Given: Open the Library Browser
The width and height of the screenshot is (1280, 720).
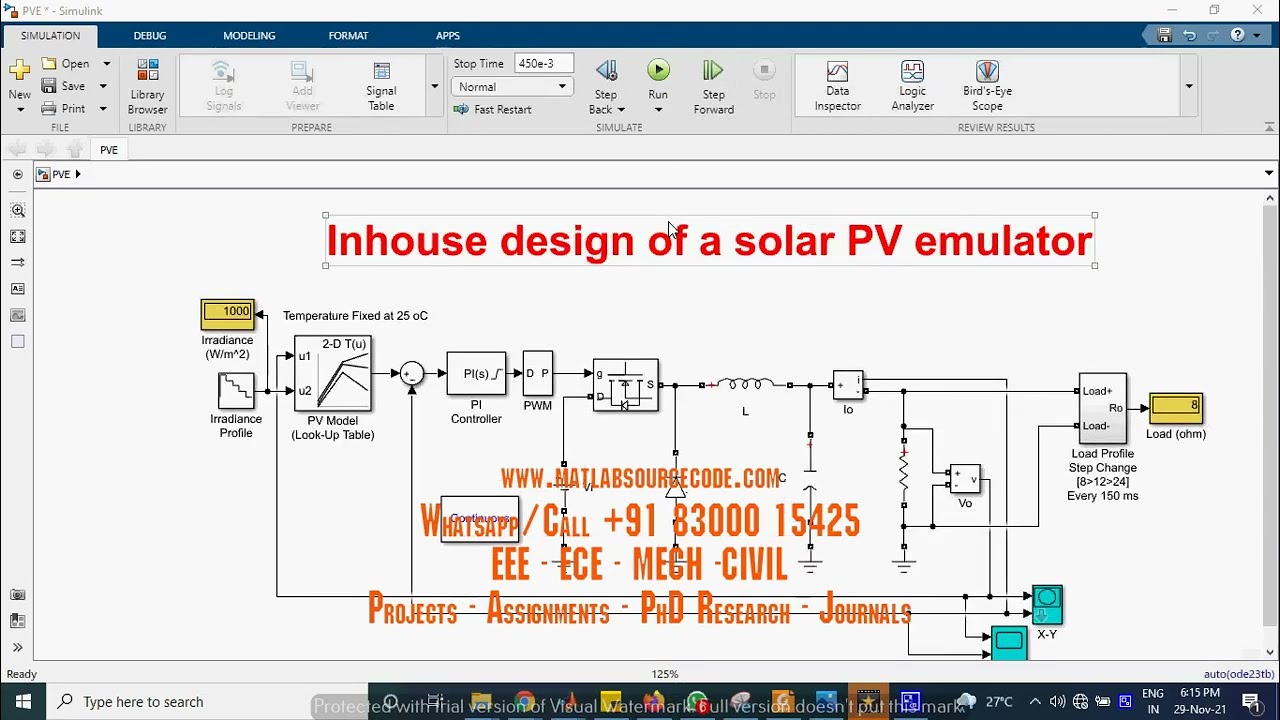Looking at the screenshot, I should click(147, 87).
